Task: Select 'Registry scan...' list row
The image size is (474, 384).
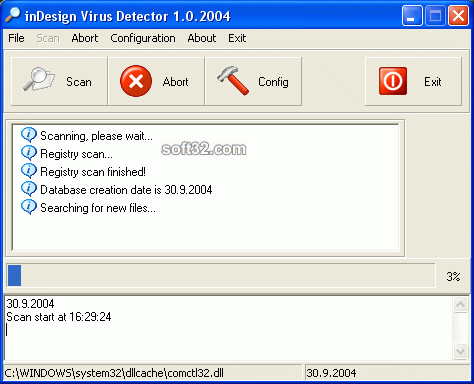Action: coord(77,154)
